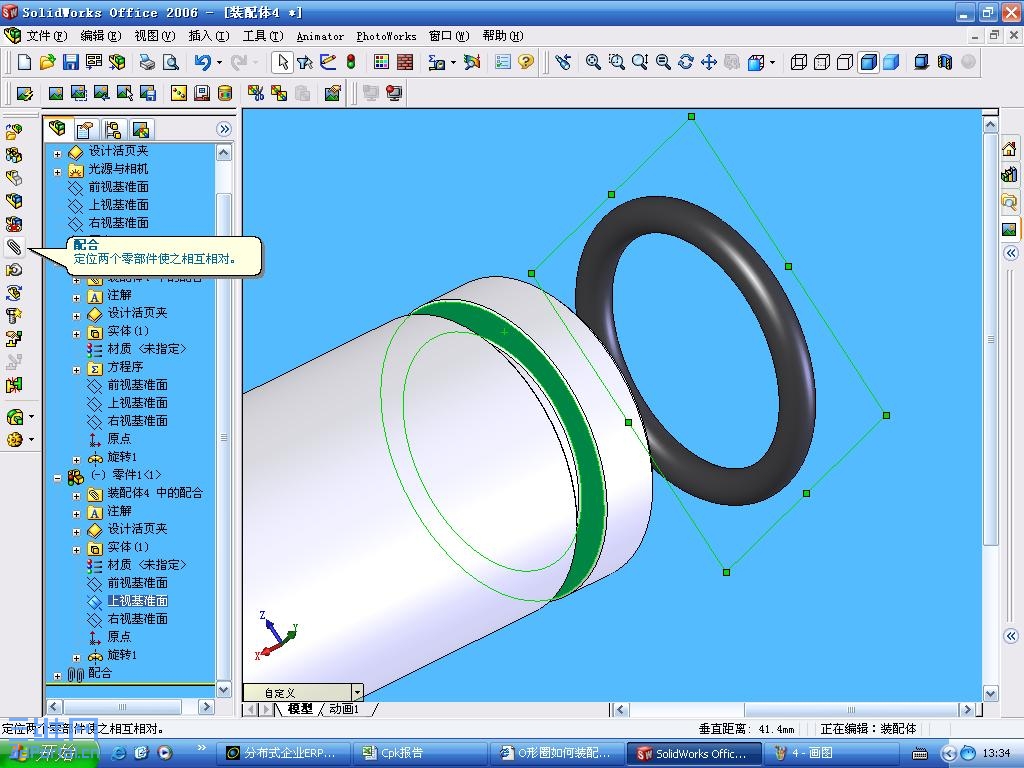Click the Open file folder icon
The image size is (1024, 768).
tap(47, 62)
